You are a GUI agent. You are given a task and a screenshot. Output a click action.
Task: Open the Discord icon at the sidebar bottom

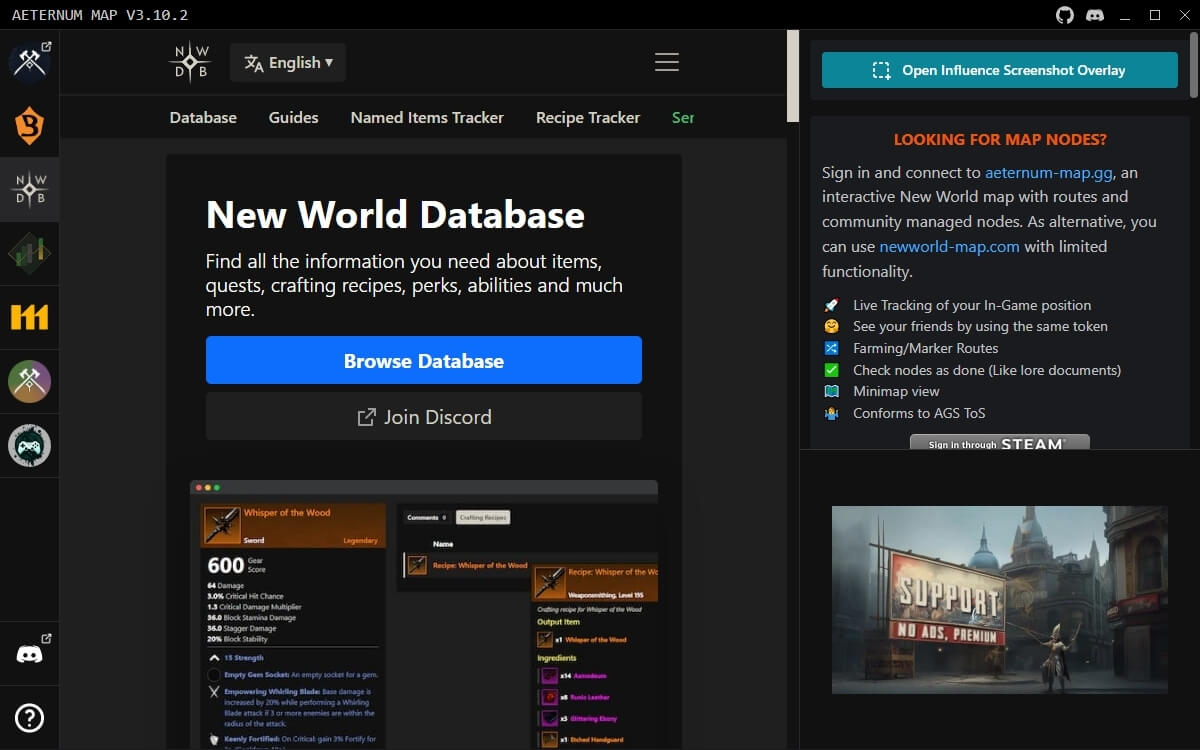click(x=30, y=654)
